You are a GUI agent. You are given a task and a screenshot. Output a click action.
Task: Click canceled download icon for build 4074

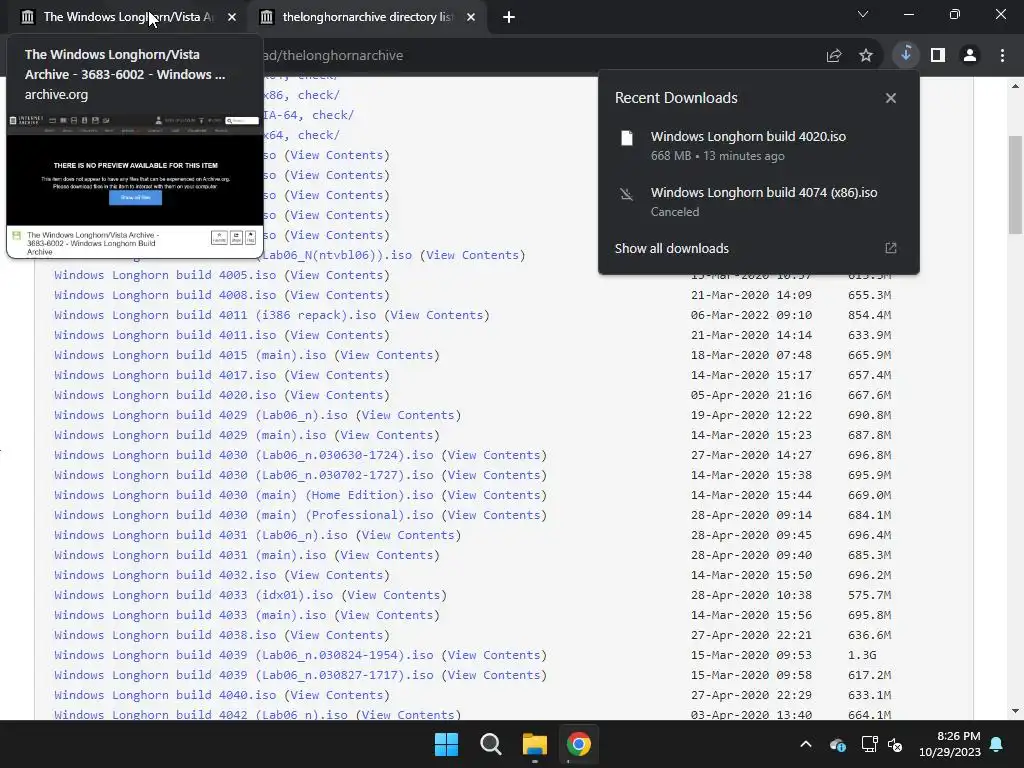[x=627, y=194]
